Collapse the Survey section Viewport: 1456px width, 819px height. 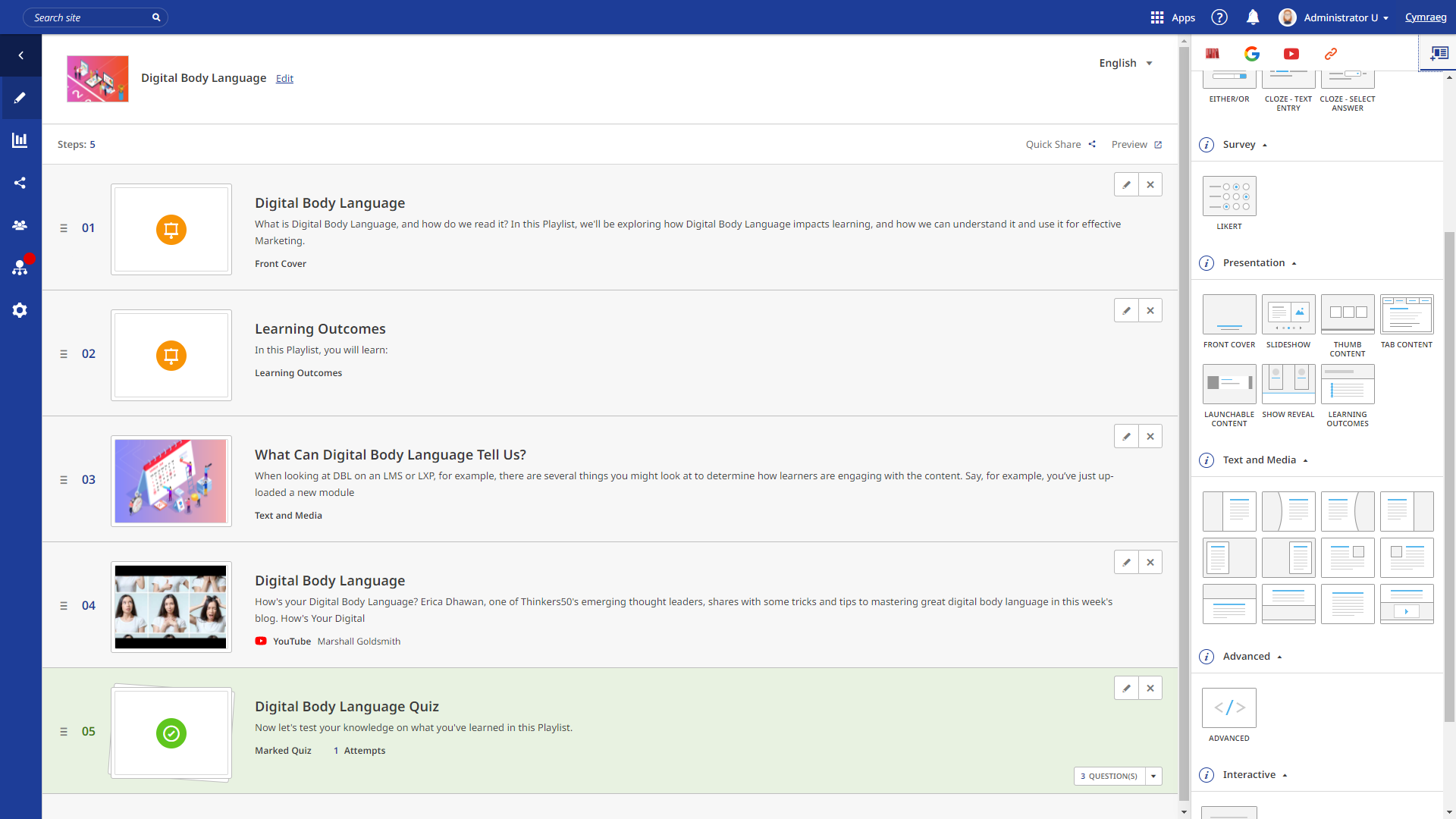(1264, 145)
